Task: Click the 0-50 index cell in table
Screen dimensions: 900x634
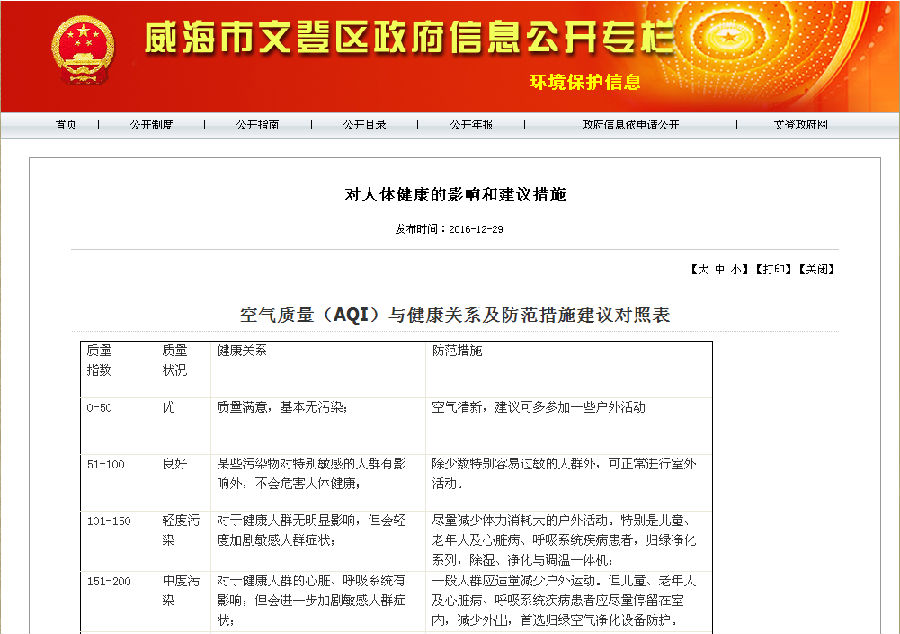Action: pyautogui.click(x=100, y=408)
